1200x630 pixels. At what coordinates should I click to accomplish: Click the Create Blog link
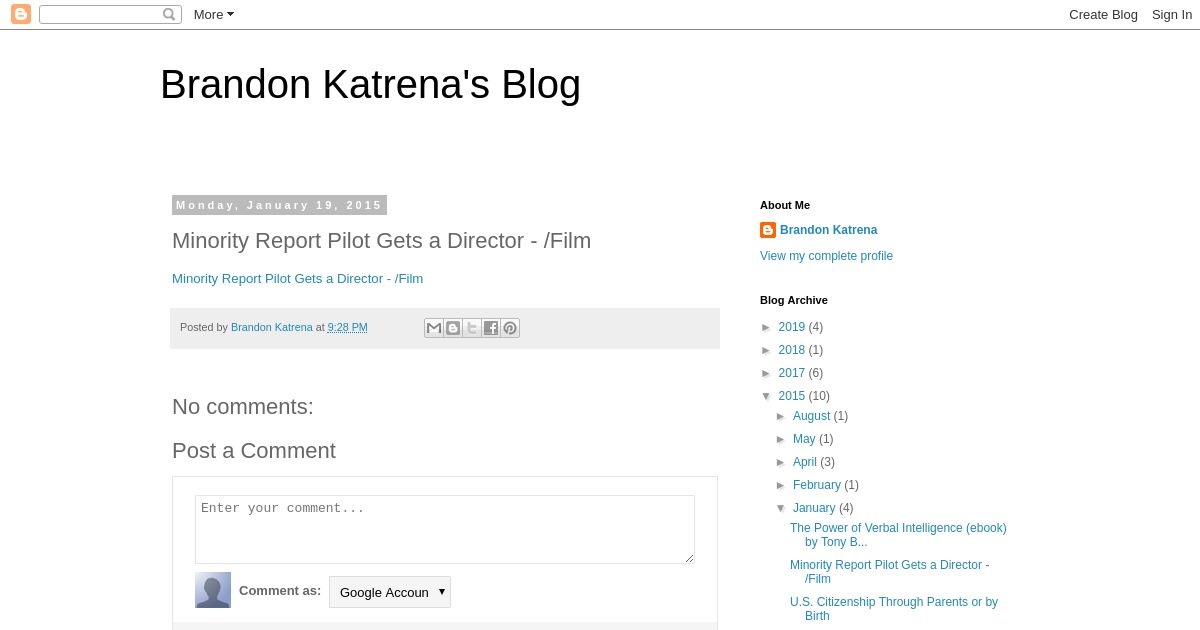click(1103, 14)
